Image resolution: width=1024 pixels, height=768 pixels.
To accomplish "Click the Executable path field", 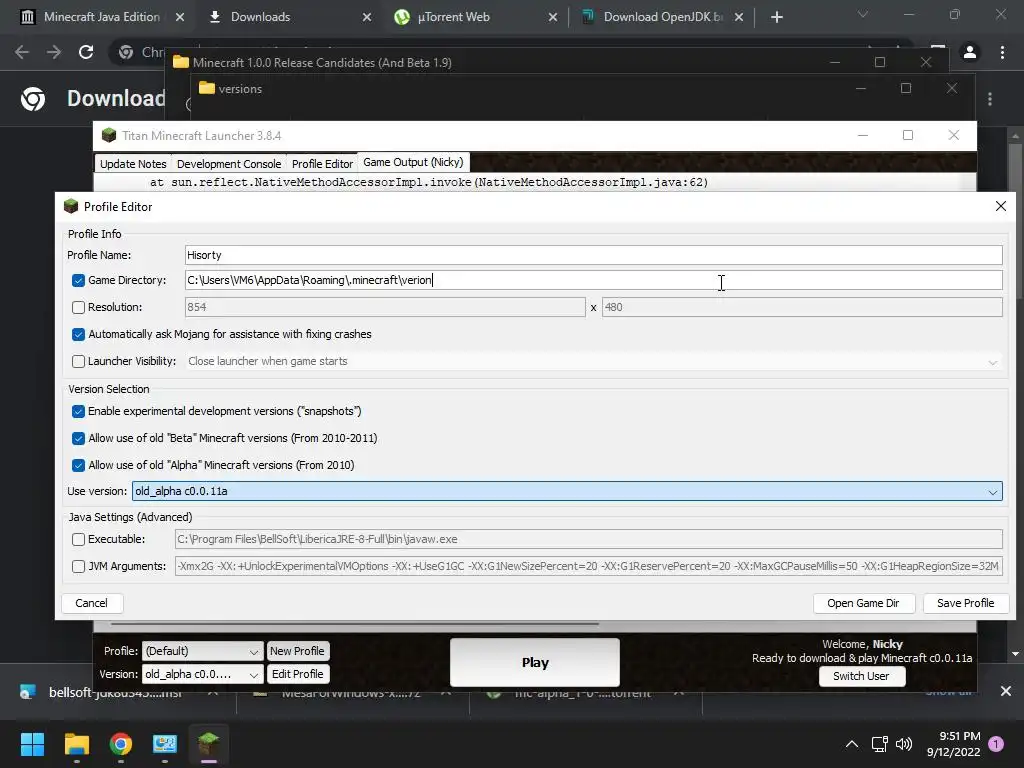I will pyautogui.click(x=588, y=539).
